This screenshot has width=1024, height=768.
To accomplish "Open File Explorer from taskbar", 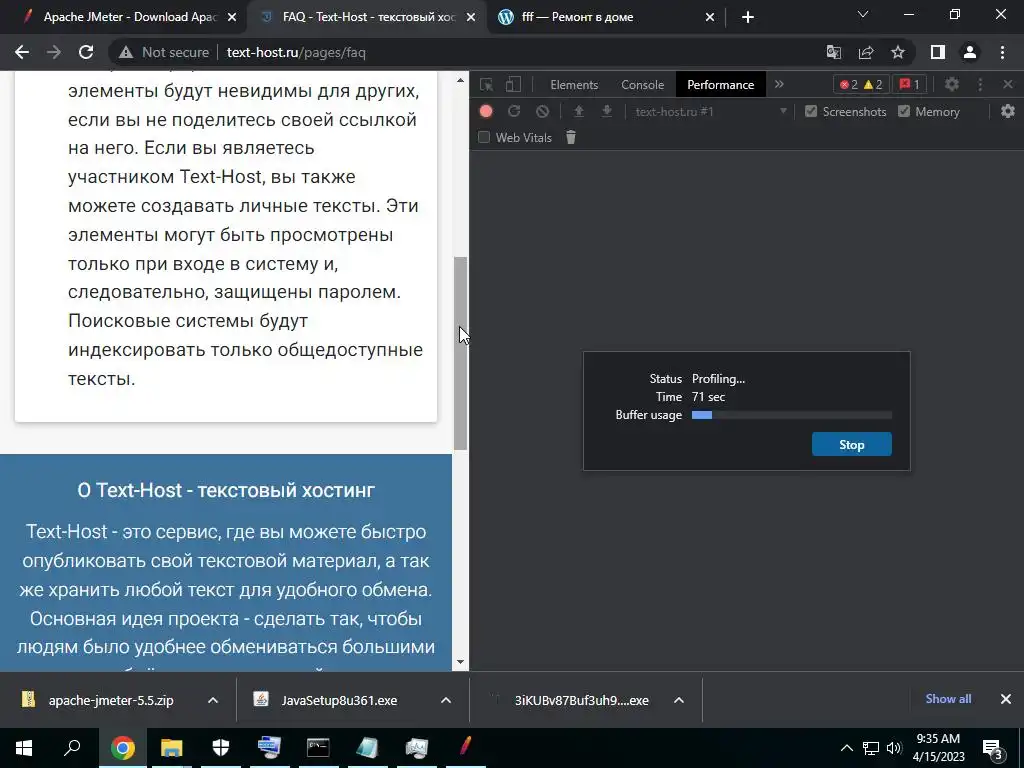I will tap(172, 748).
